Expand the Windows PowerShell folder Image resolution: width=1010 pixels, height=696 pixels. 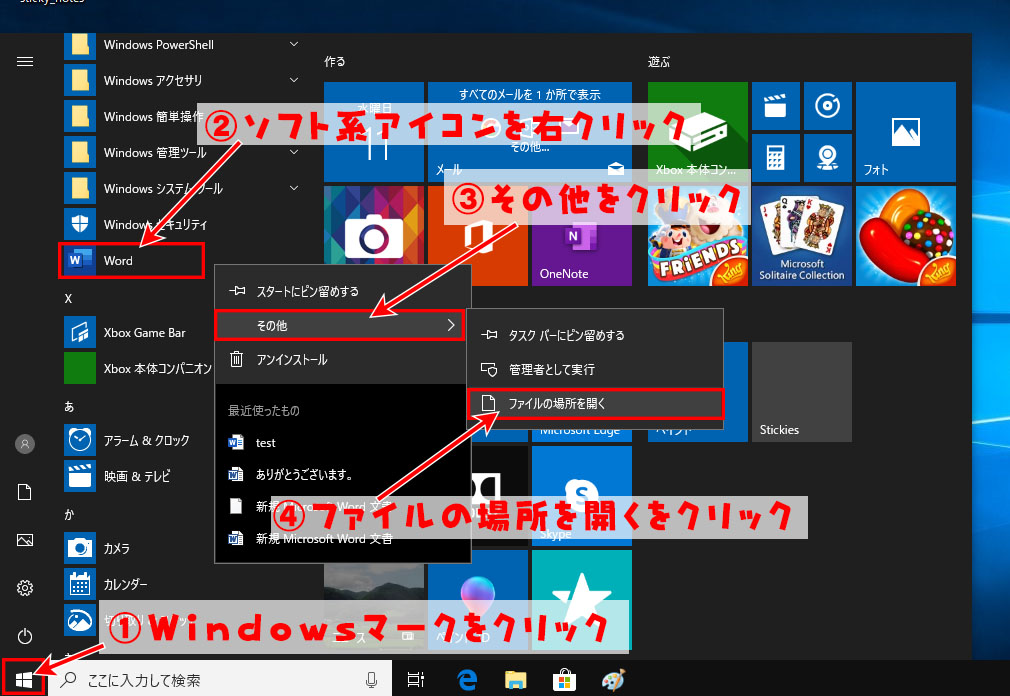point(294,44)
